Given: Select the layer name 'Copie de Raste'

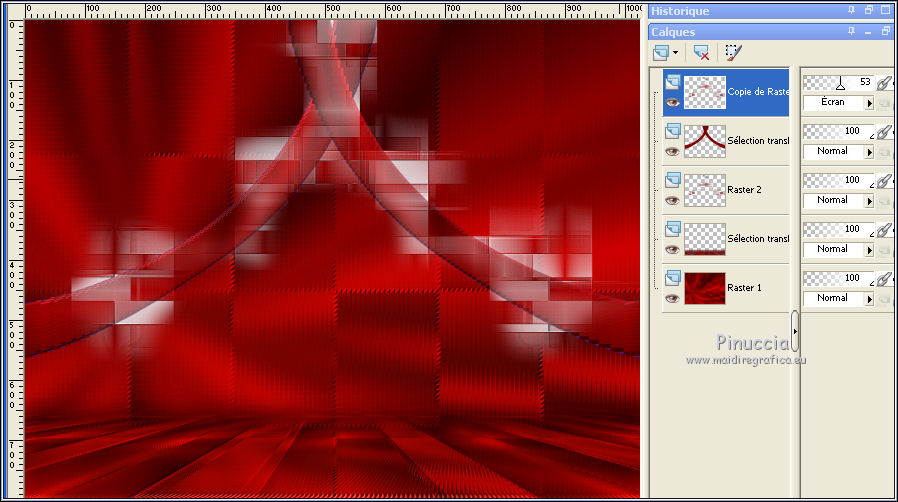Looking at the screenshot, I should (758, 92).
